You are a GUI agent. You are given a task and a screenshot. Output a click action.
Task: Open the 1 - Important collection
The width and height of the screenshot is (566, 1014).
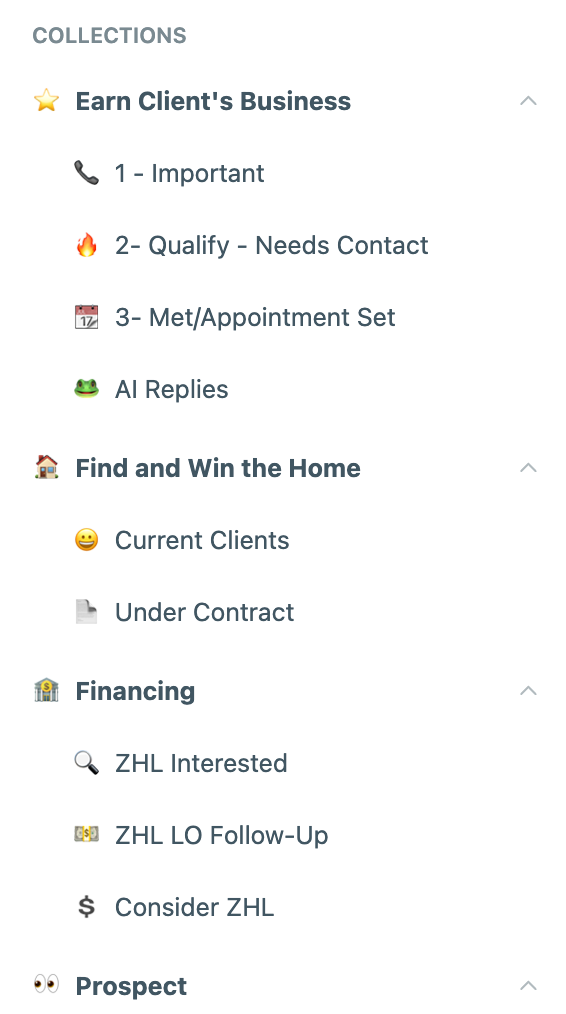click(x=190, y=173)
